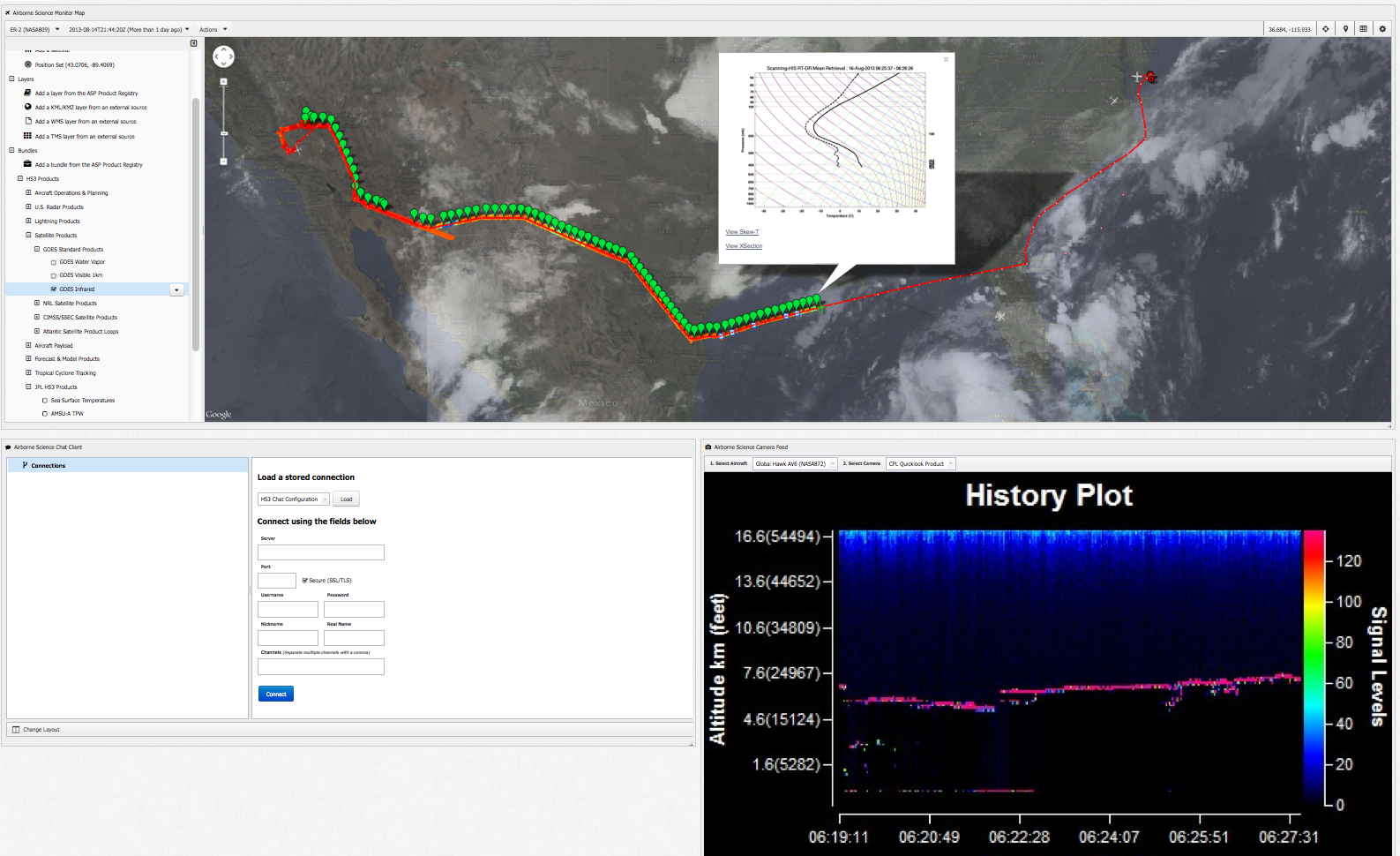Viewport: 1400px width, 856px height.
Task: Click the zoom-in plus button on map
Action: pyautogui.click(x=224, y=82)
